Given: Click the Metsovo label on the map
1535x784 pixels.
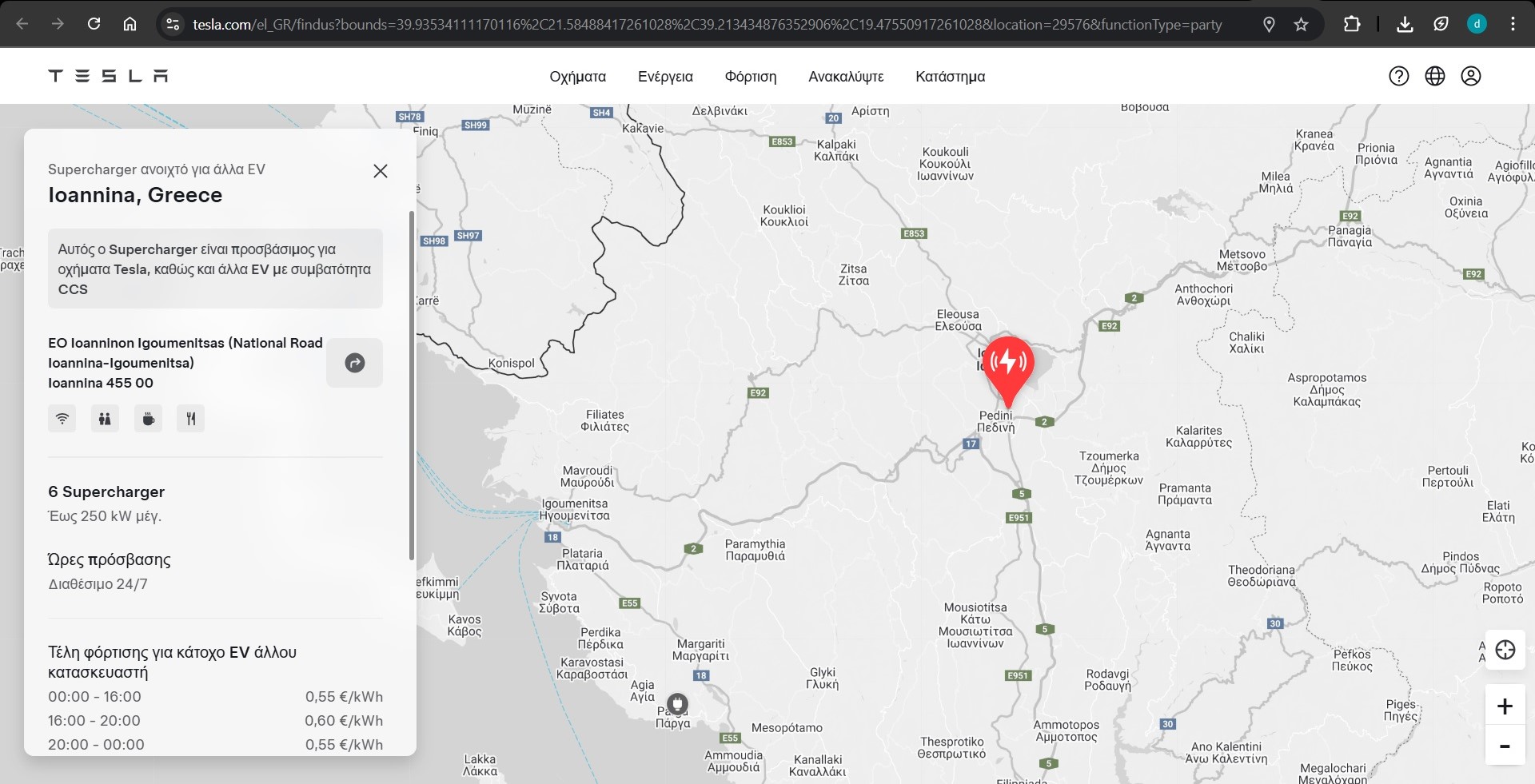Looking at the screenshot, I should (x=1242, y=260).
